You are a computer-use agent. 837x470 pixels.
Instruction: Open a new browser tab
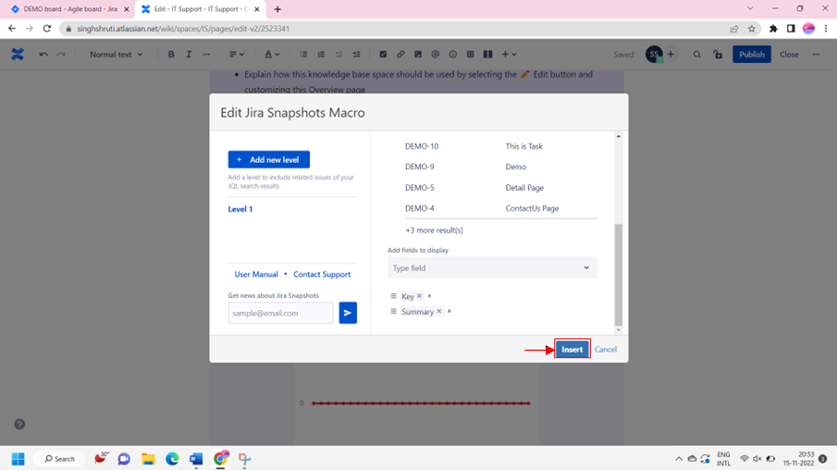pos(278,9)
